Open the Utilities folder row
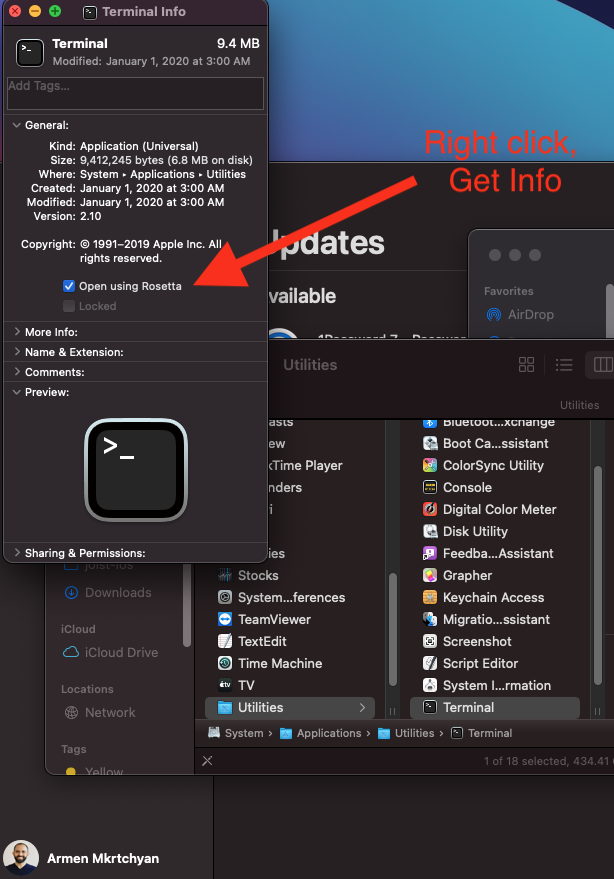This screenshot has height=879, width=614. click(290, 707)
